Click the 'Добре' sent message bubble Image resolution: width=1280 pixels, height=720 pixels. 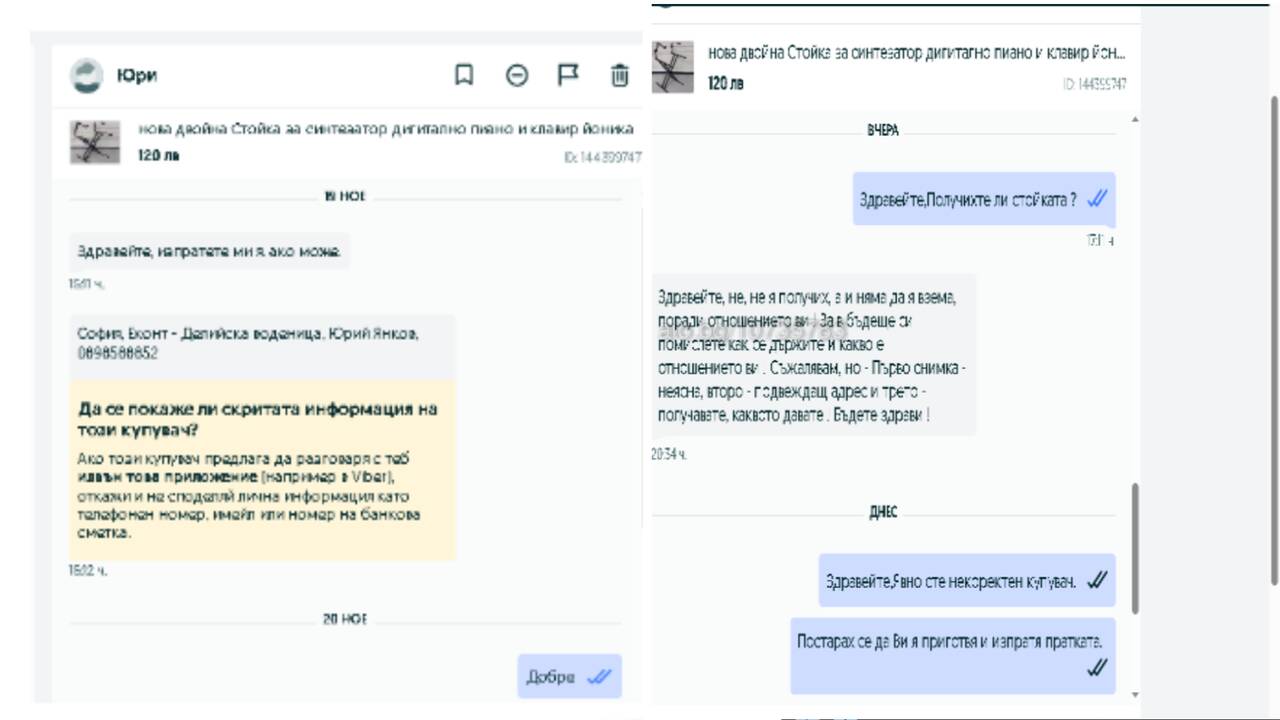[569, 676]
